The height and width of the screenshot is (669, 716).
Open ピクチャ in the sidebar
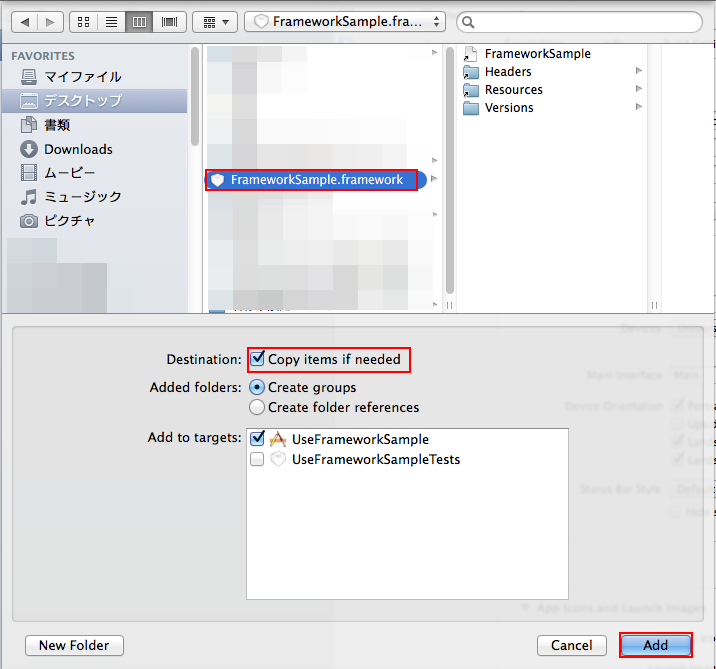pos(95,221)
